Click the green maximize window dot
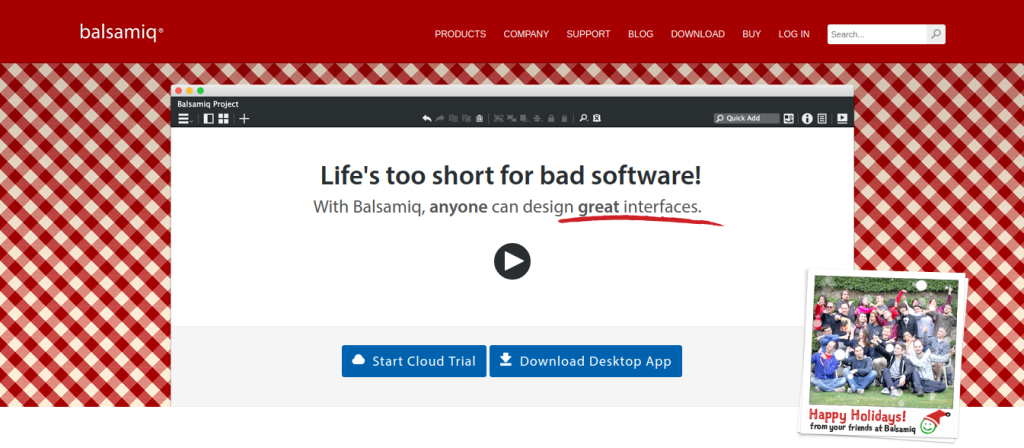The image size is (1024, 448). click(200, 91)
